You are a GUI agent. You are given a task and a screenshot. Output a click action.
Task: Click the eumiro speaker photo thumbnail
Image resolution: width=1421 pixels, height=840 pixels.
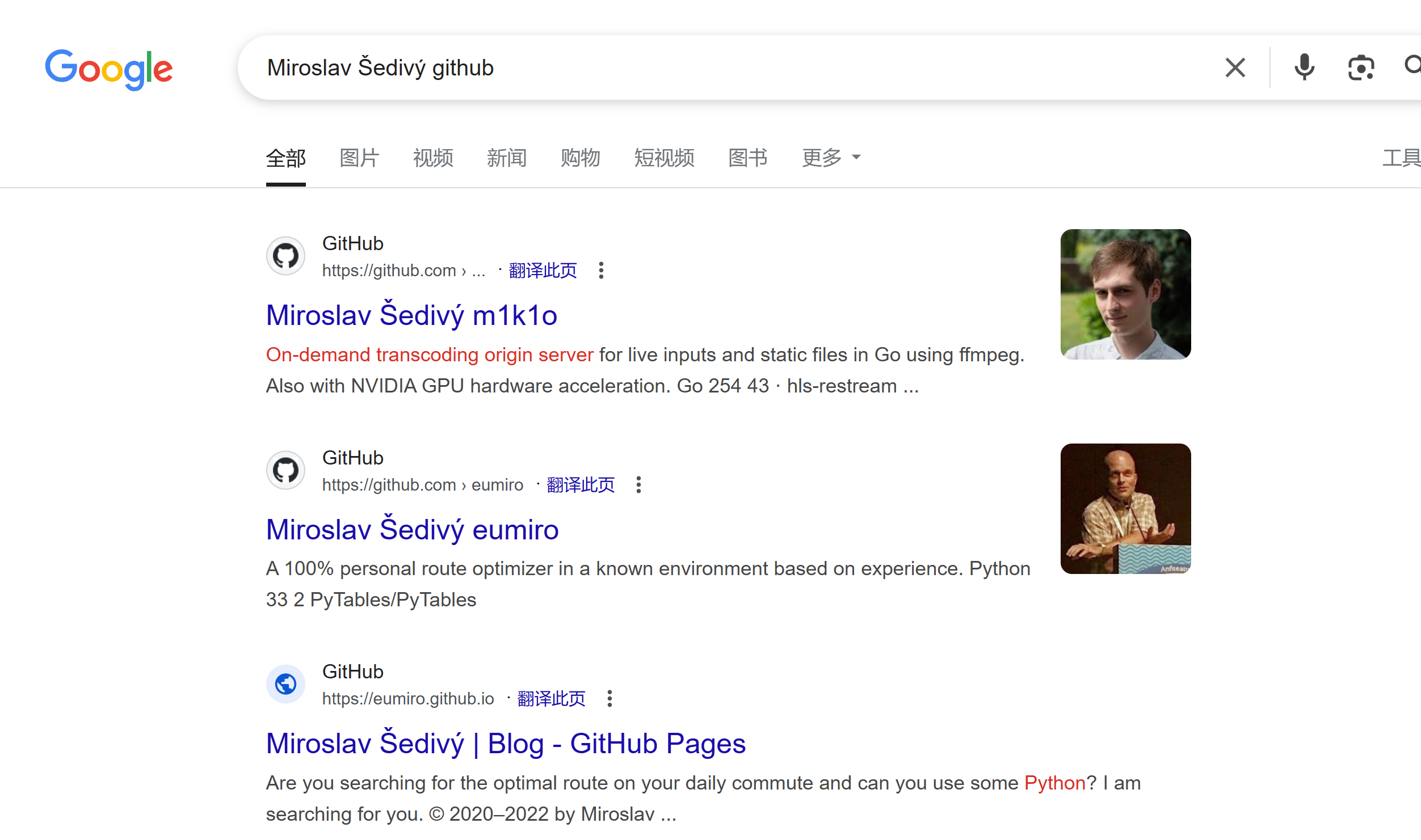click(x=1125, y=509)
